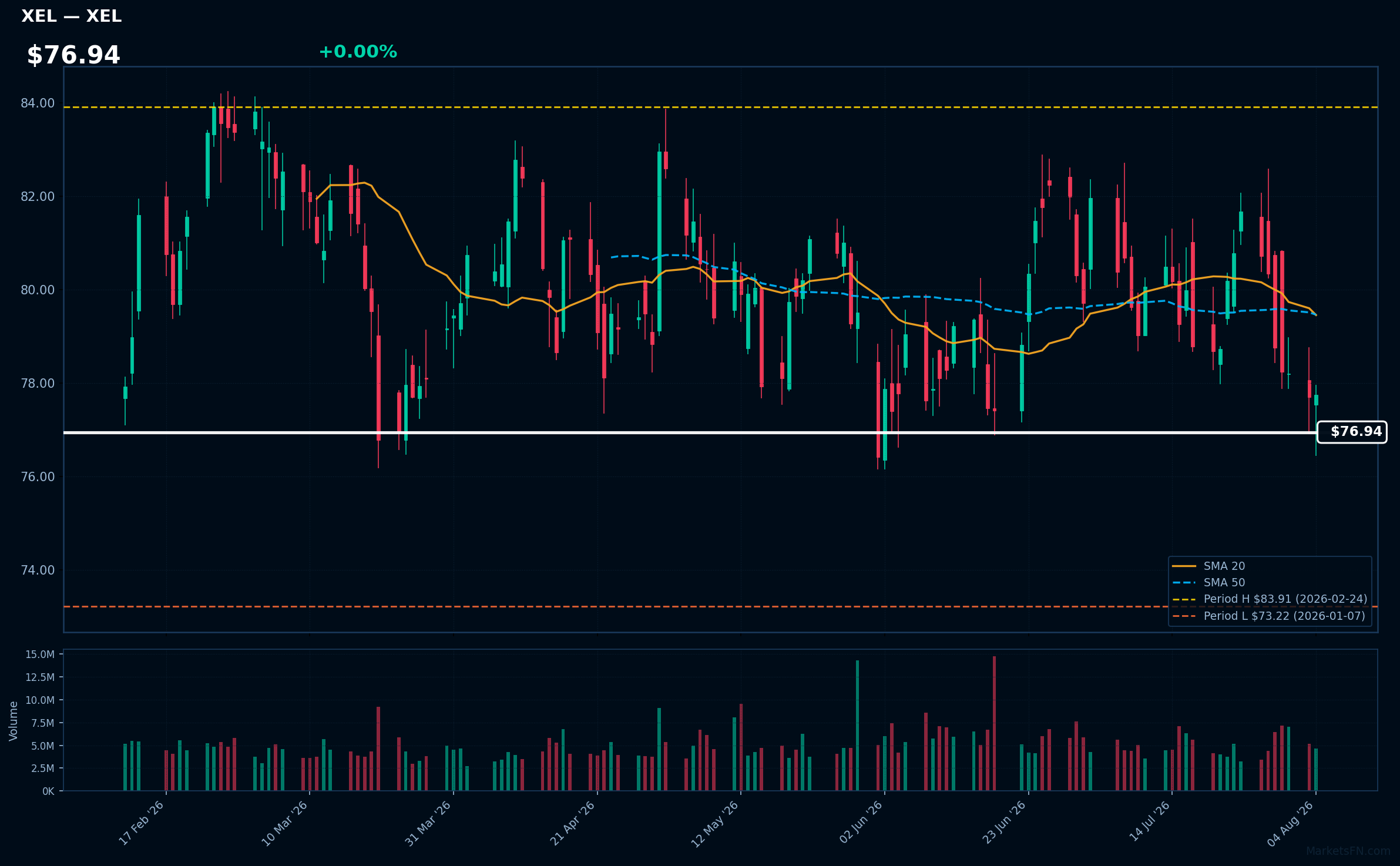
Task: Click the 80.00 price axis label
Action: pos(38,290)
